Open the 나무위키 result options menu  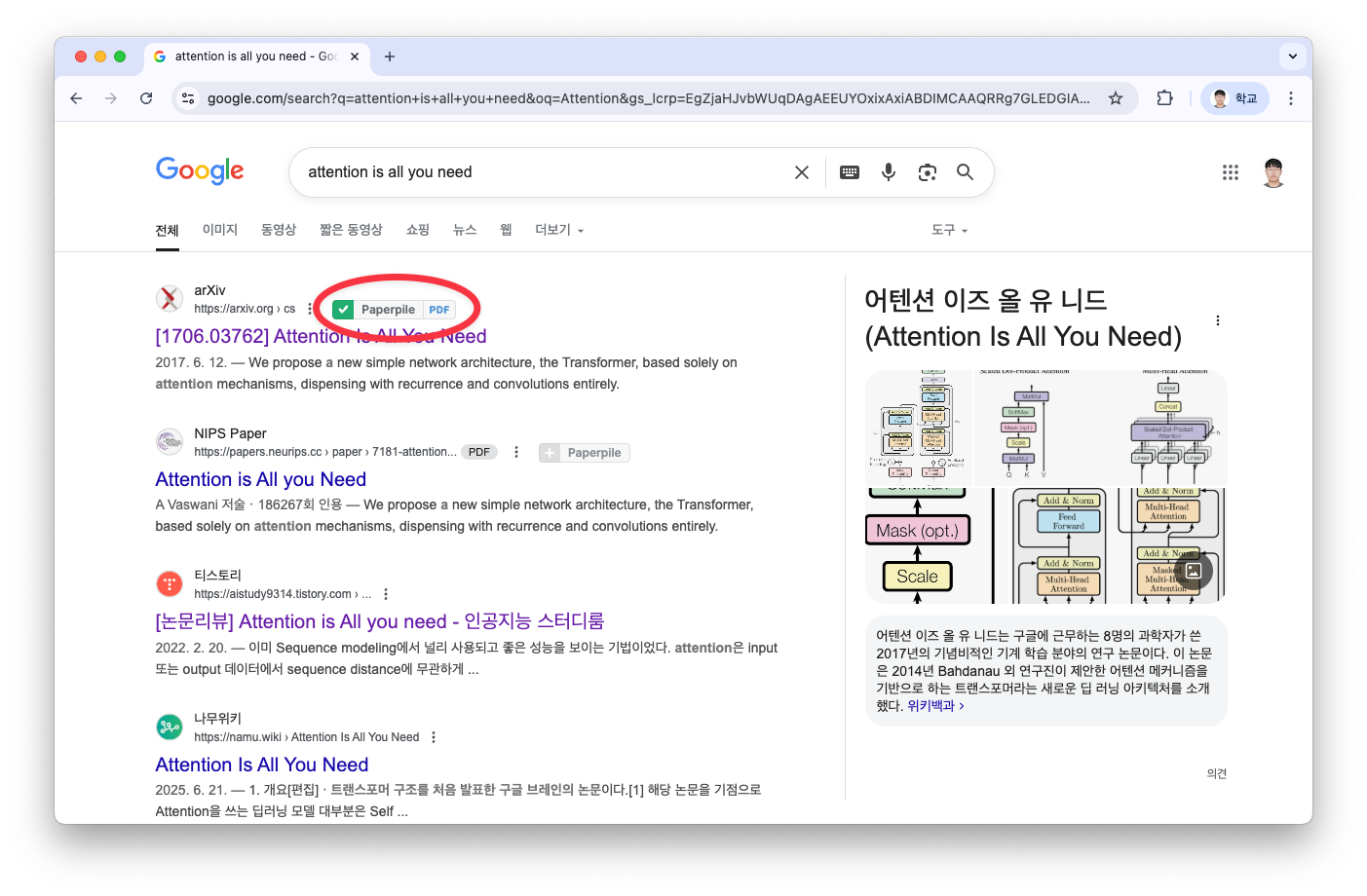pyautogui.click(x=434, y=737)
